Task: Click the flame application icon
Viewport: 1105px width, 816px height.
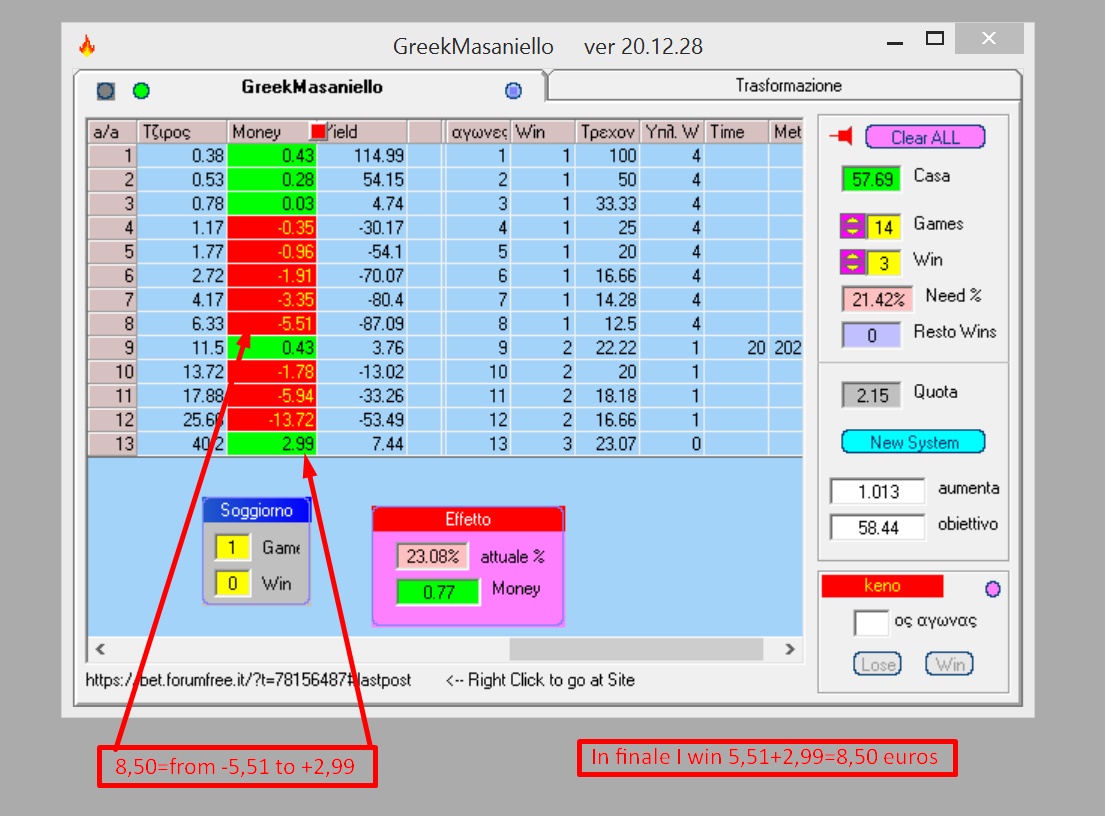Action: (x=87, y=46)
